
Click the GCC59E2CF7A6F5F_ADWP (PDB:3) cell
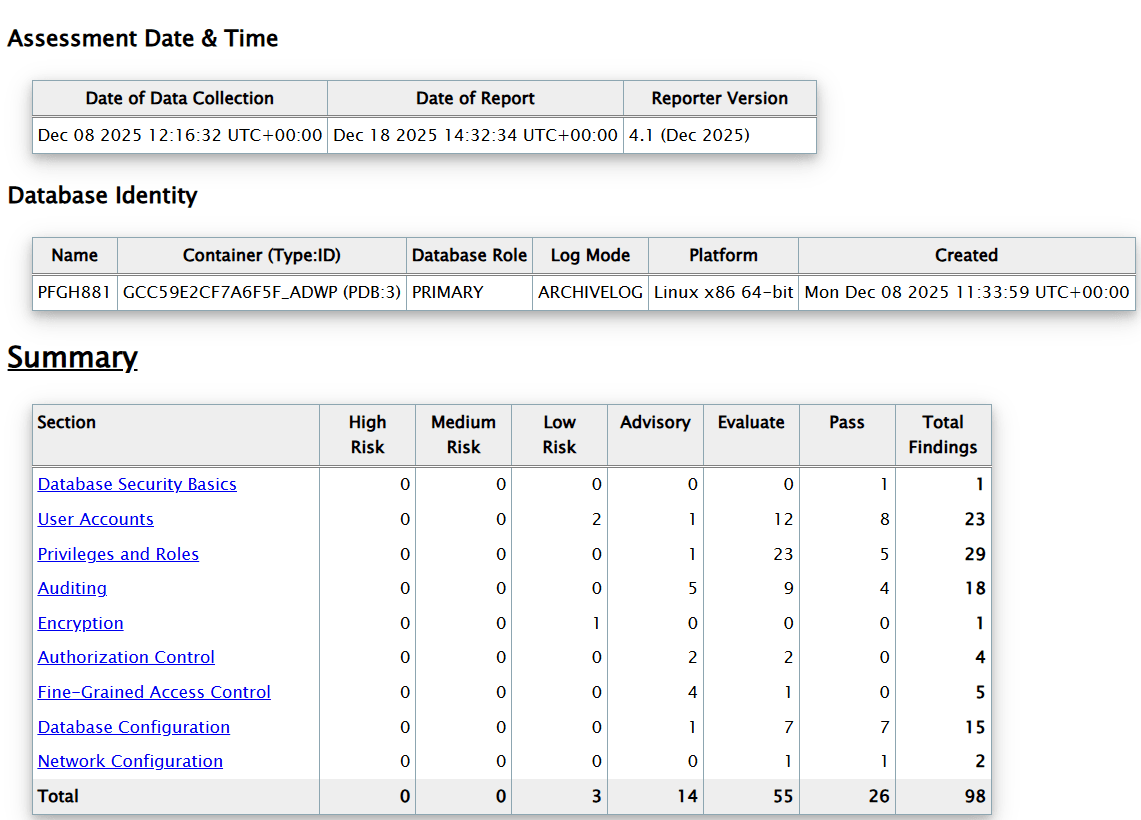[262, 292]
